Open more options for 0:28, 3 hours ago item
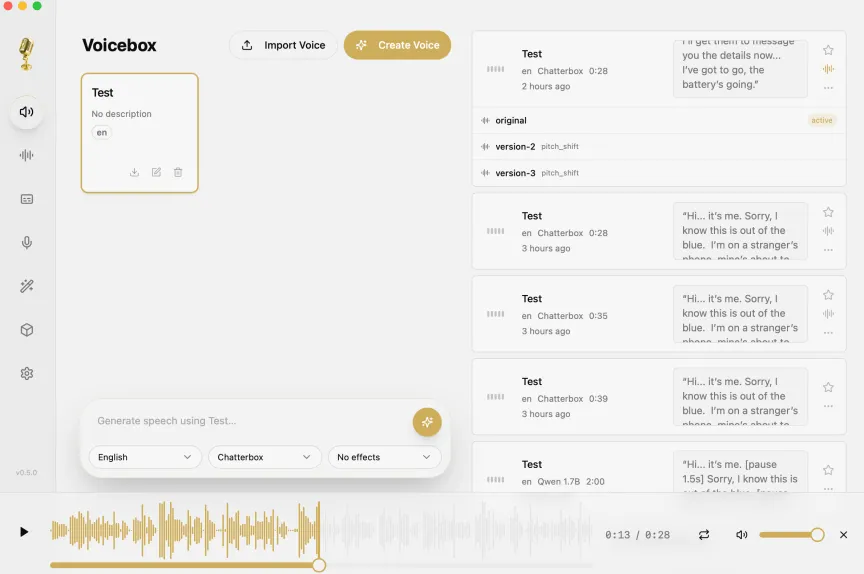 click(828, 250)
